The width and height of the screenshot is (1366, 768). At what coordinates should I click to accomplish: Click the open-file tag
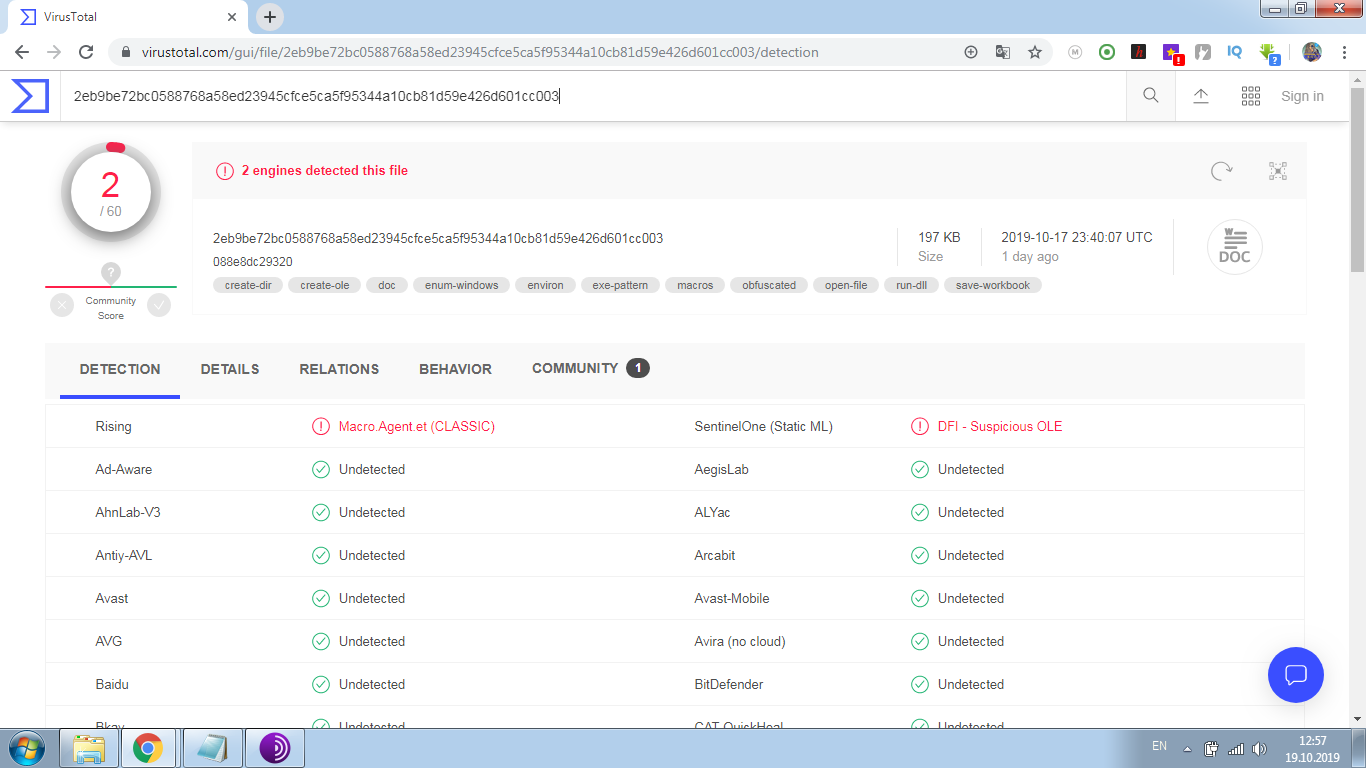(846, 285)
